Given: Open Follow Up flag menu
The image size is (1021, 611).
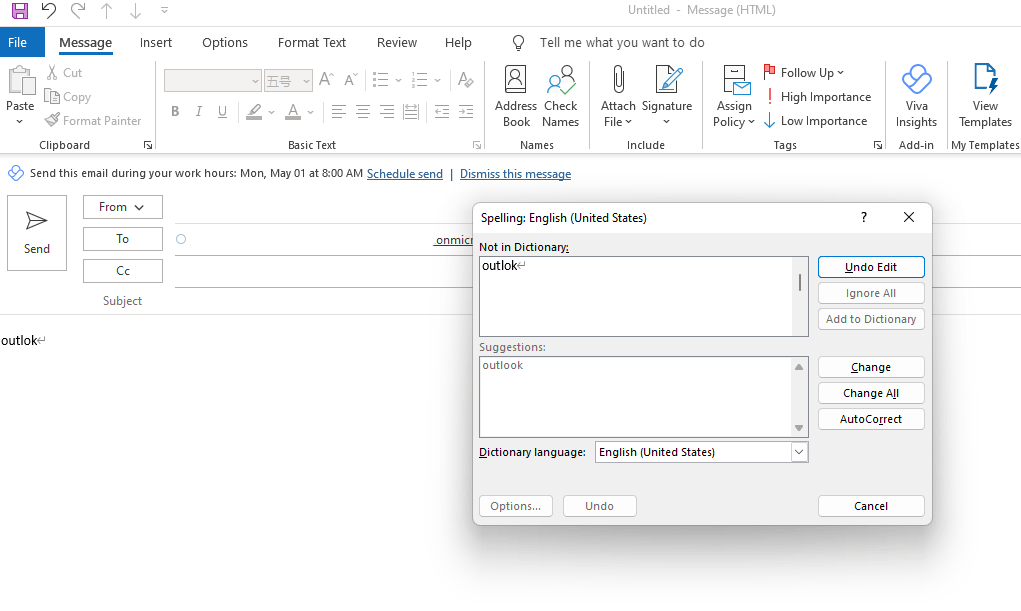Looking at the screenshot, I should (x=804, y=72).
